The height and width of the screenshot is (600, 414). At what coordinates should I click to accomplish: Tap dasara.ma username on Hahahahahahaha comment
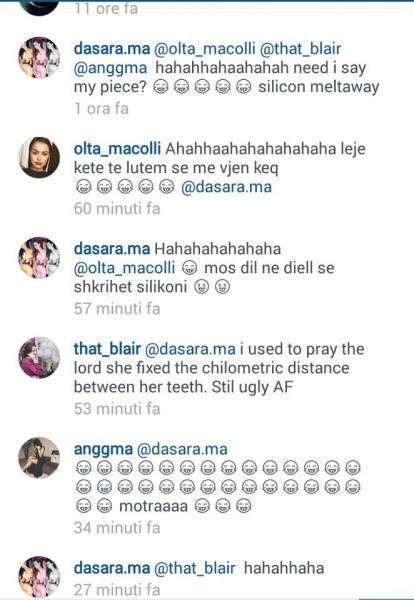click(x=112, y=249)
